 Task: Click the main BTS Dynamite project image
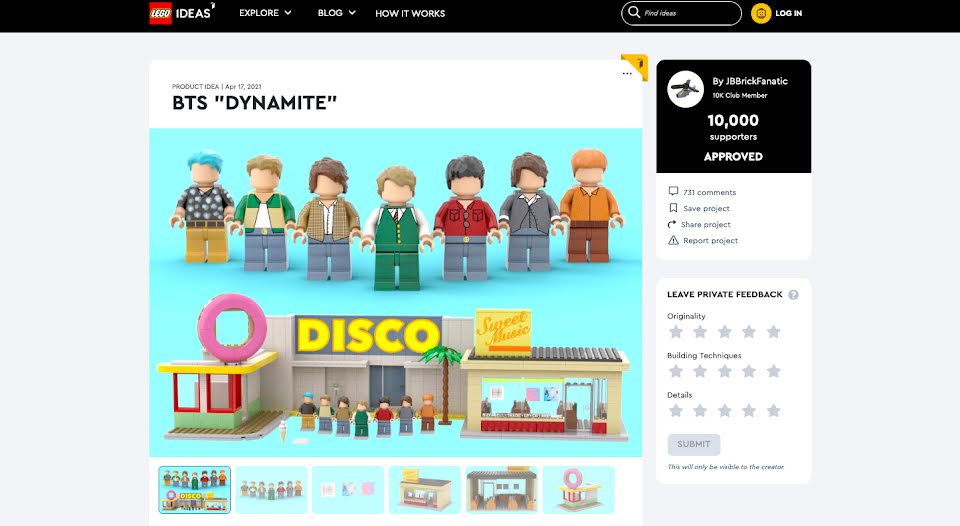396,292
